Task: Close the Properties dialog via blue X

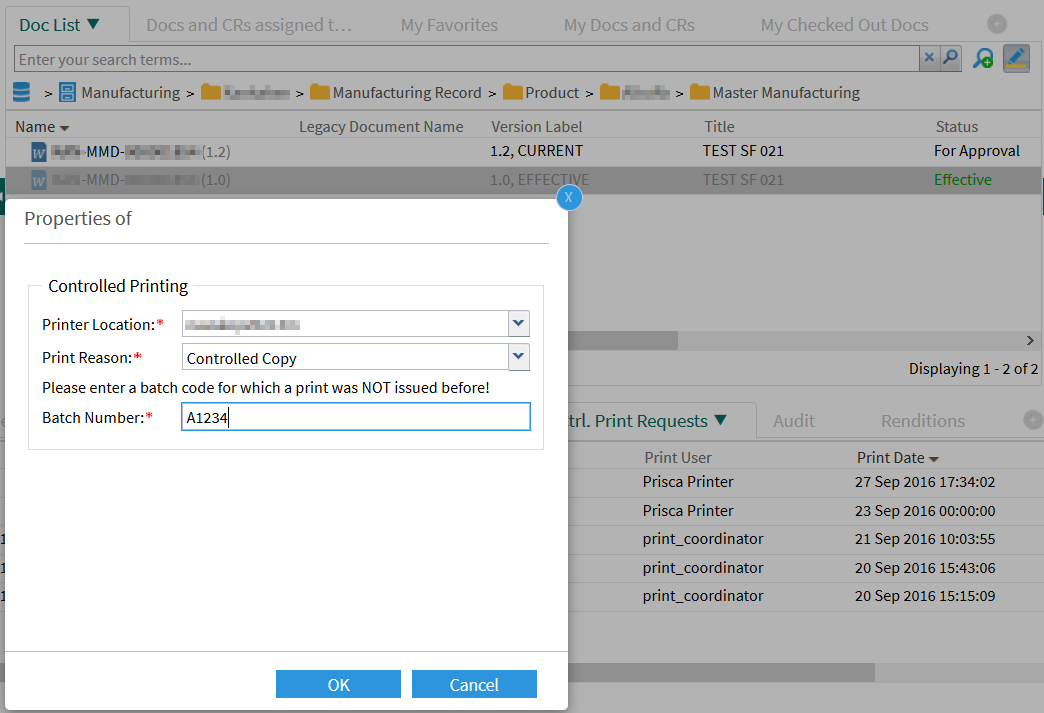Action: [x=569, y=197]
